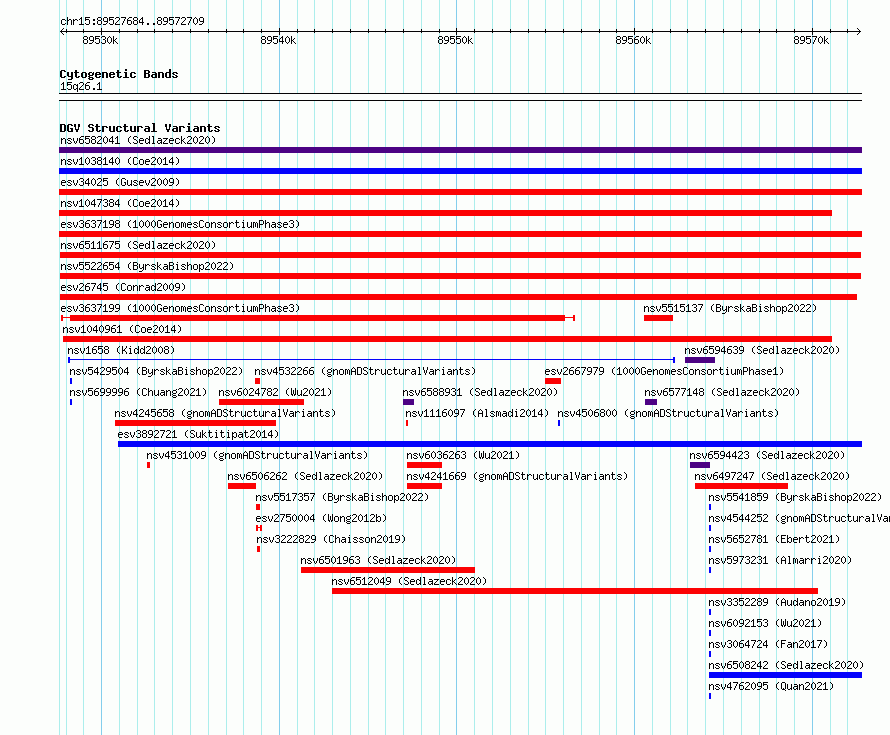Click the purple bar under nsv6582041

point(460,150)
